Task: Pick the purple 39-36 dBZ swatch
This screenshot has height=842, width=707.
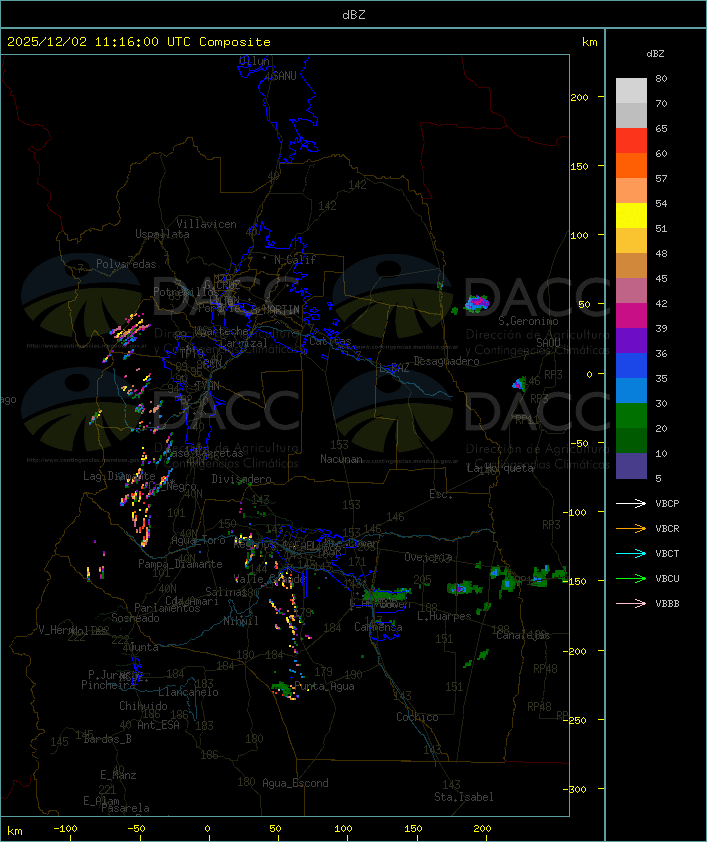Action: click(631, 340)
